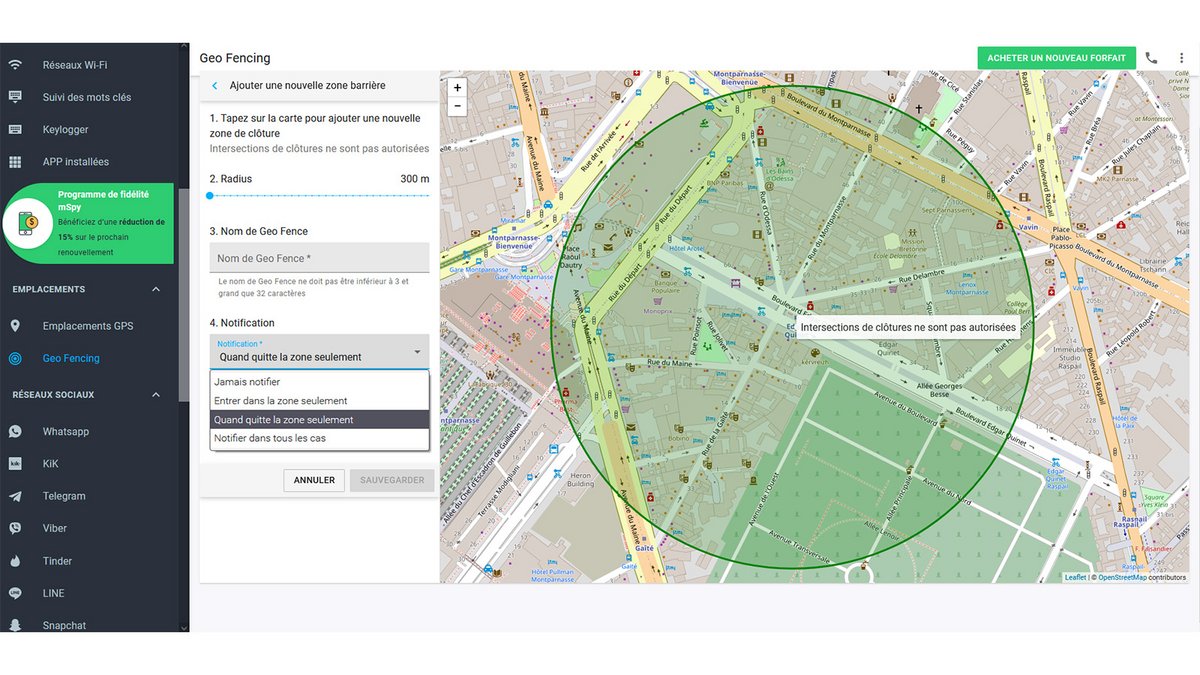Zoom in the map with plus button
1200x675 pixels.
point(457,88)
